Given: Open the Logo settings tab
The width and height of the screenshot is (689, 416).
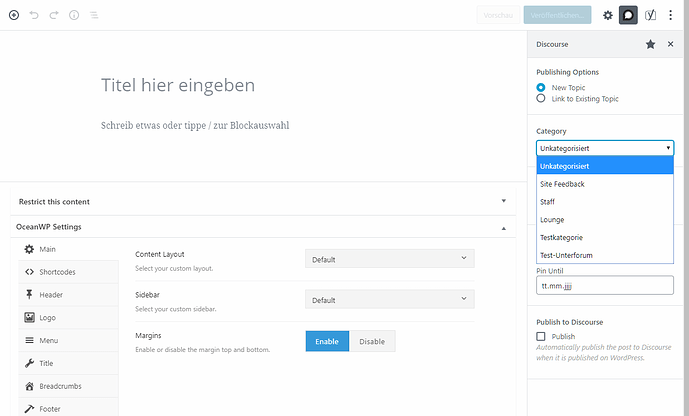Looking at the screenshot, I should click(69, 318).
